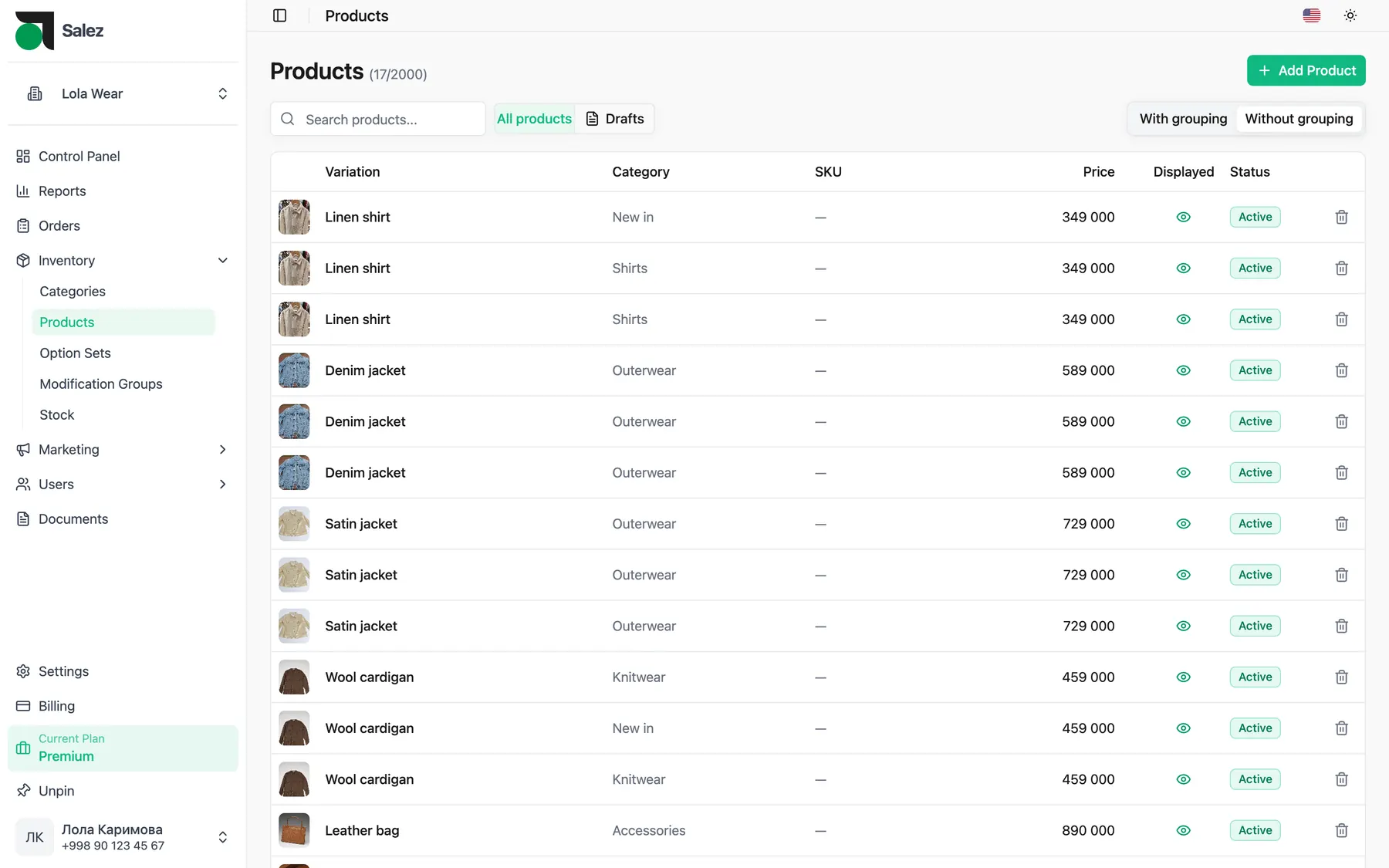Toggle visibility of Leather bag
This screenshot has height=868, width=1389.
[x=1183, y=831]
